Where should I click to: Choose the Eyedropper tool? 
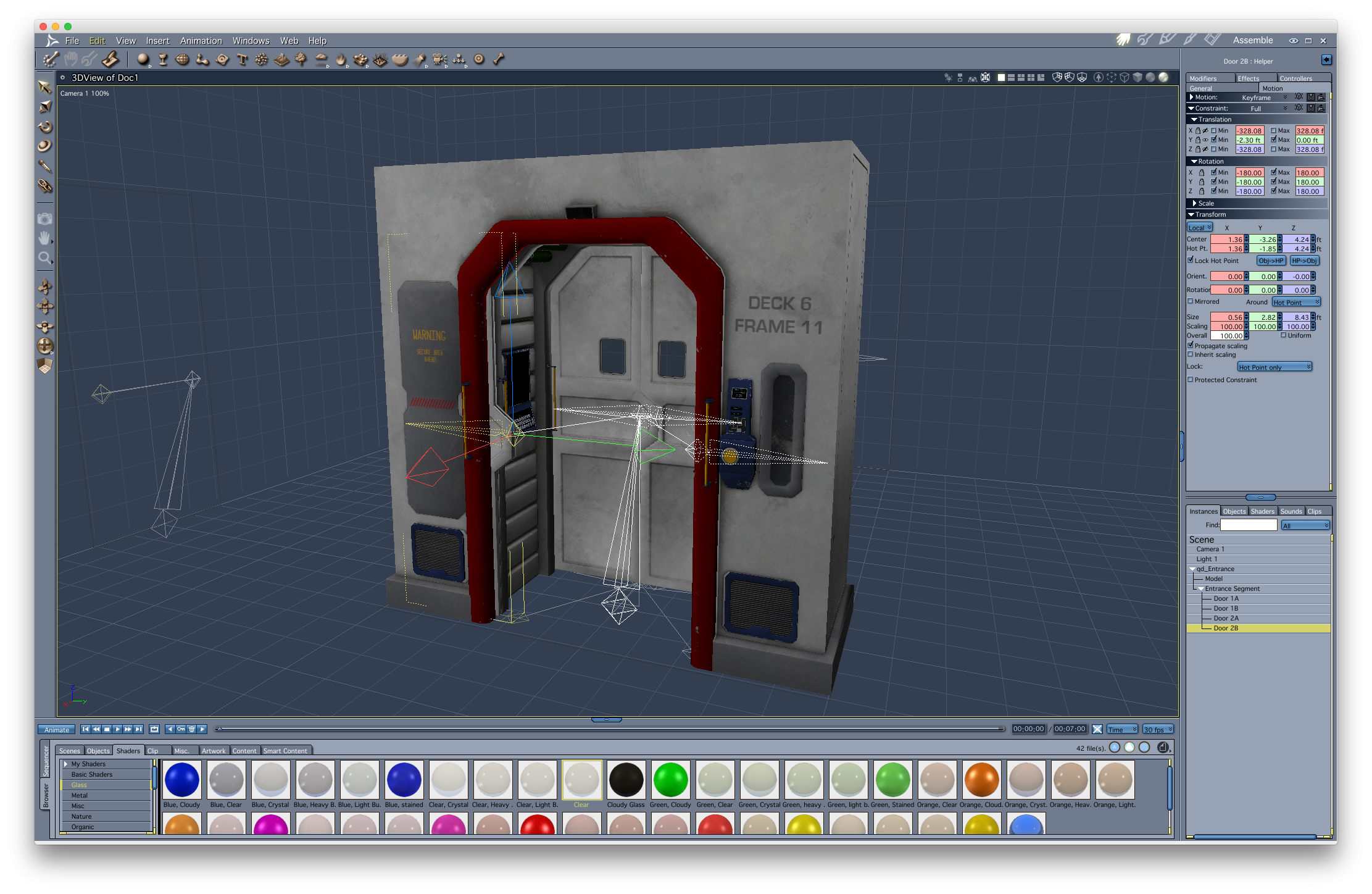pyautogui.click(x=45, y=166)
